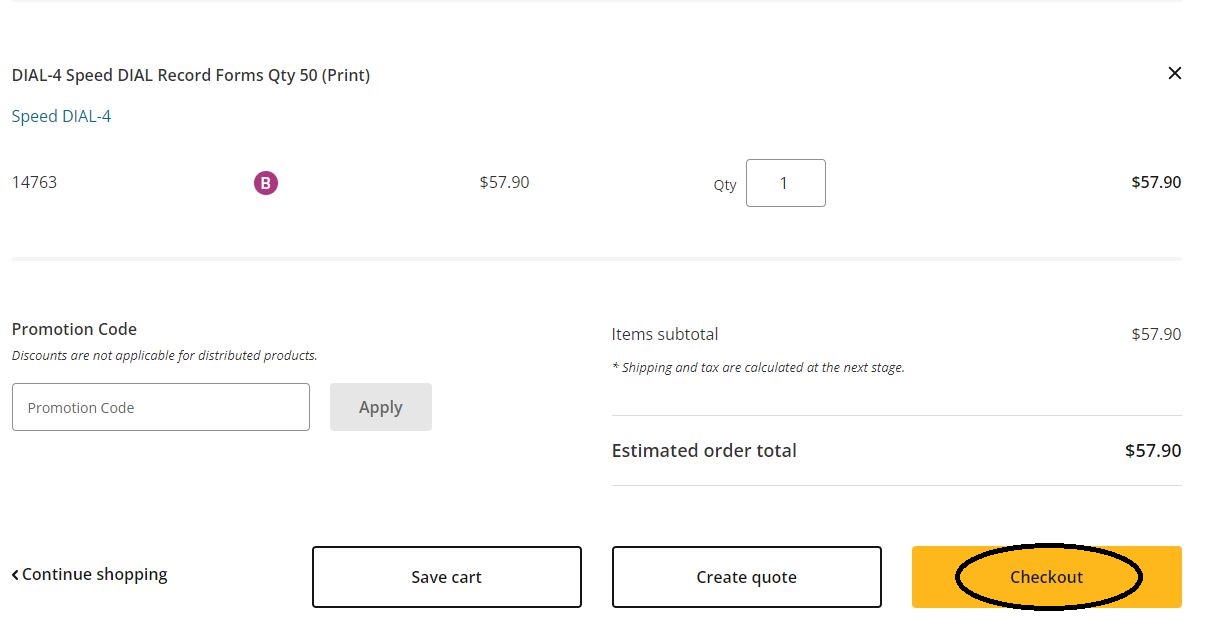Screen dimensions: 1214x641
Task: Click the discounts disclaimer under Promotion Code
Action: click(164, 355)
